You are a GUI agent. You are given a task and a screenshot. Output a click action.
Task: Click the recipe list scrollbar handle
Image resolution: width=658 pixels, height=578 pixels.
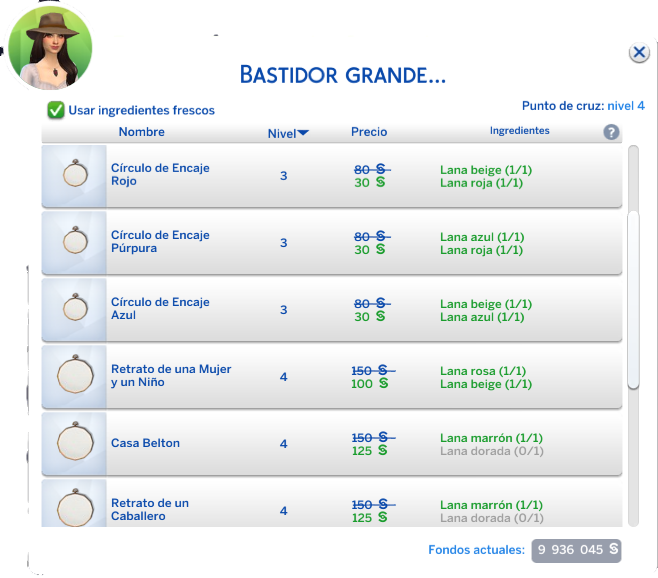pyautogui.click(x=633, y=300)
